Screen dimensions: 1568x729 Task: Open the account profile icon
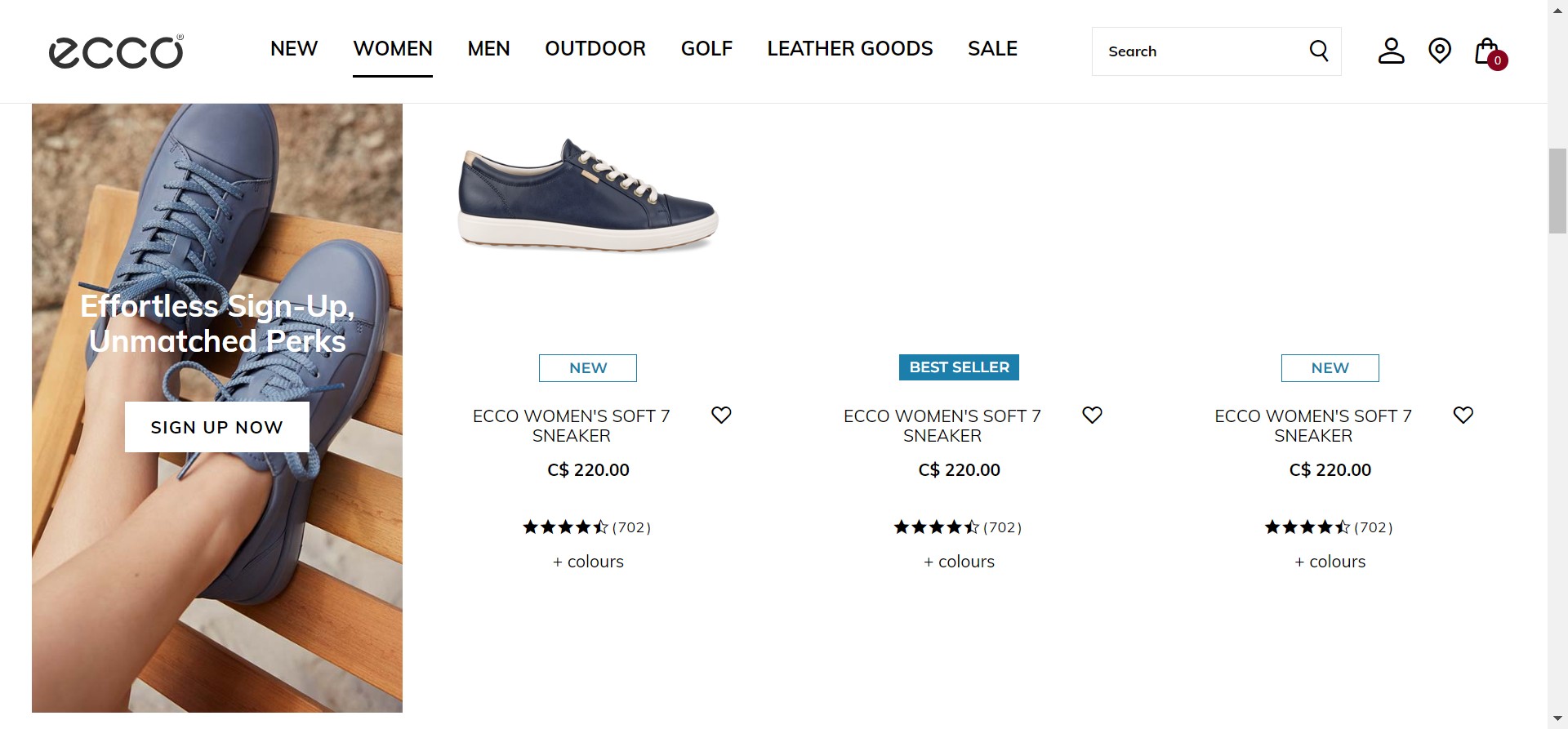[1391, 51]
